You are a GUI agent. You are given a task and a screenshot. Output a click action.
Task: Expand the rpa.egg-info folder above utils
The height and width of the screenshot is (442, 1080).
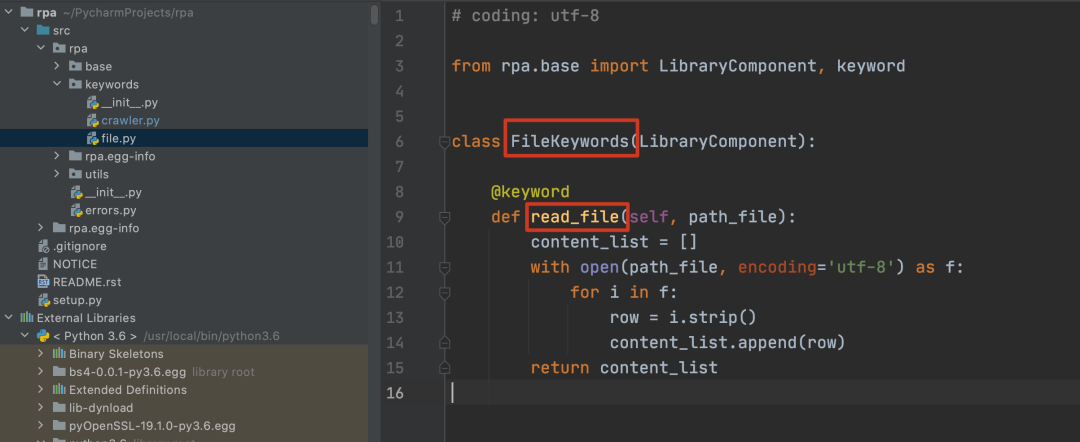[x=58, y=156]
